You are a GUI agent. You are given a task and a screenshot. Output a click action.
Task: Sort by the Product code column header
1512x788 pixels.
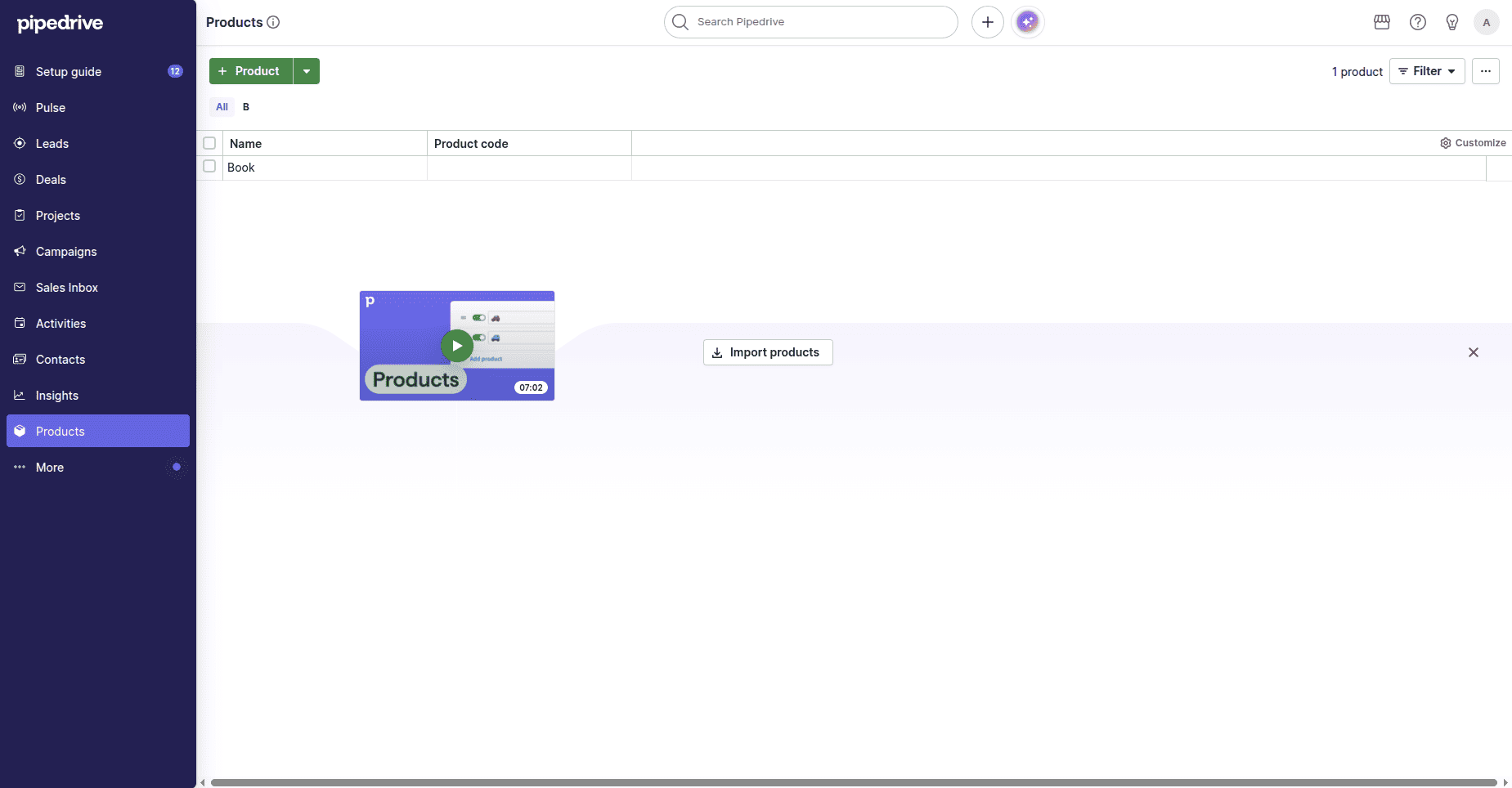(x=529, y=143)
